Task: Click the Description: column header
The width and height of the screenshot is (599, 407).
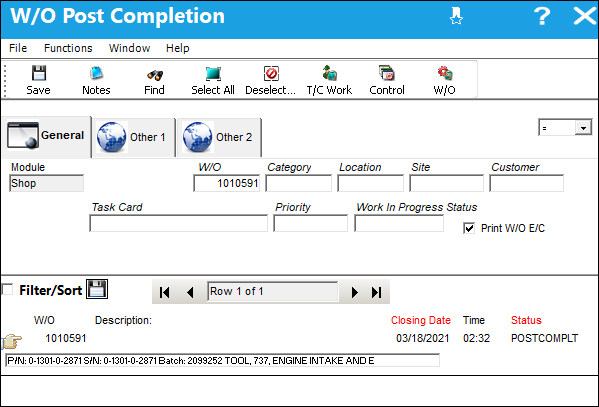Action: (x=123, y=320)
